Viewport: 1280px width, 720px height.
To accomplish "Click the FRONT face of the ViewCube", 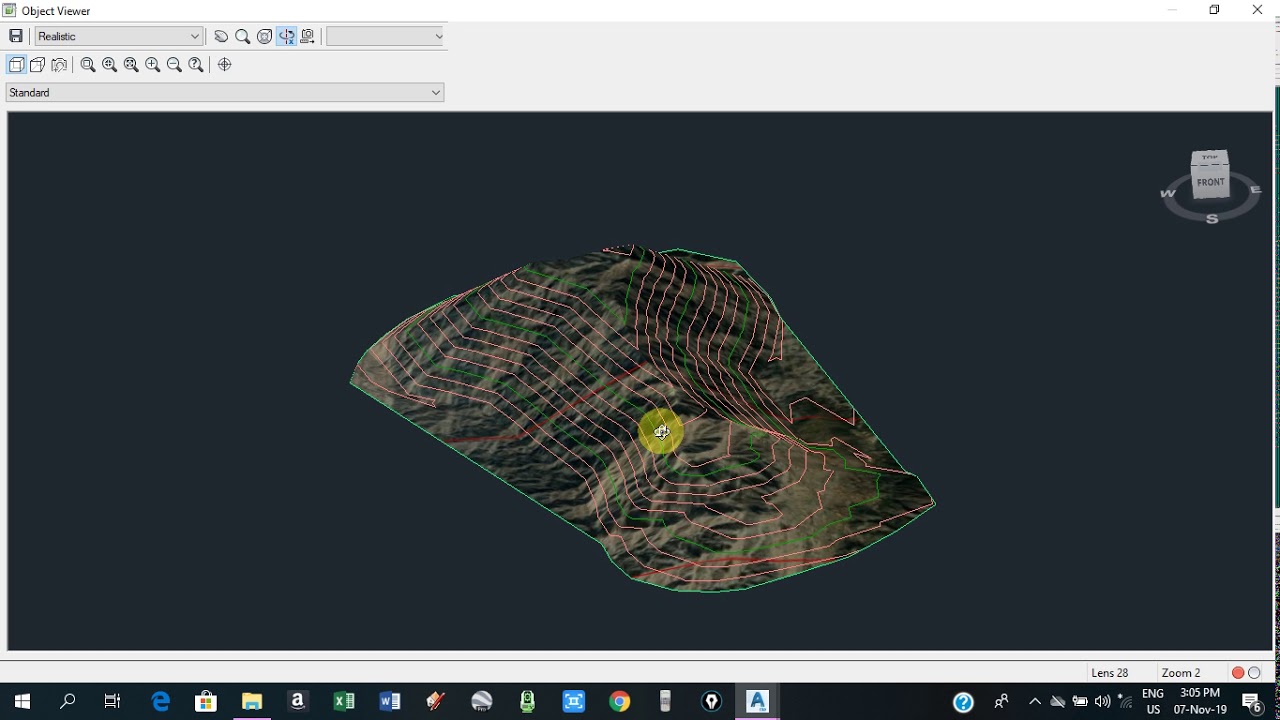I will [x=1211, y=183].
